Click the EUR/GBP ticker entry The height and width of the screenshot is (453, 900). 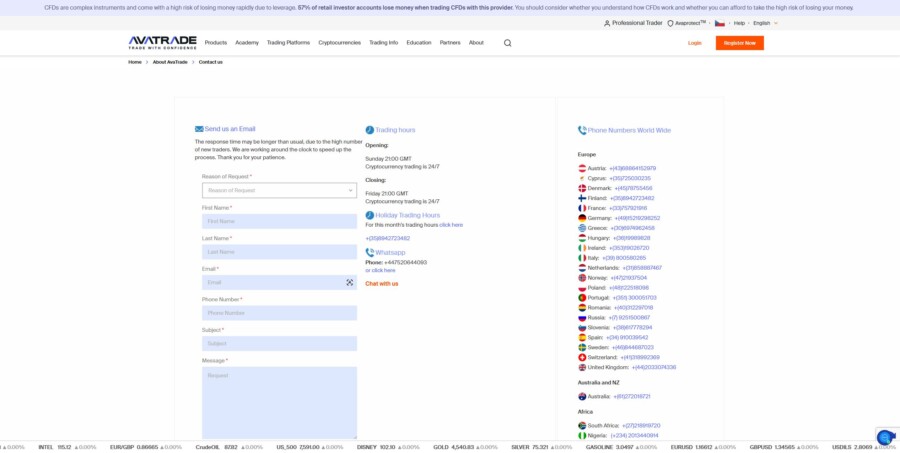148,447
